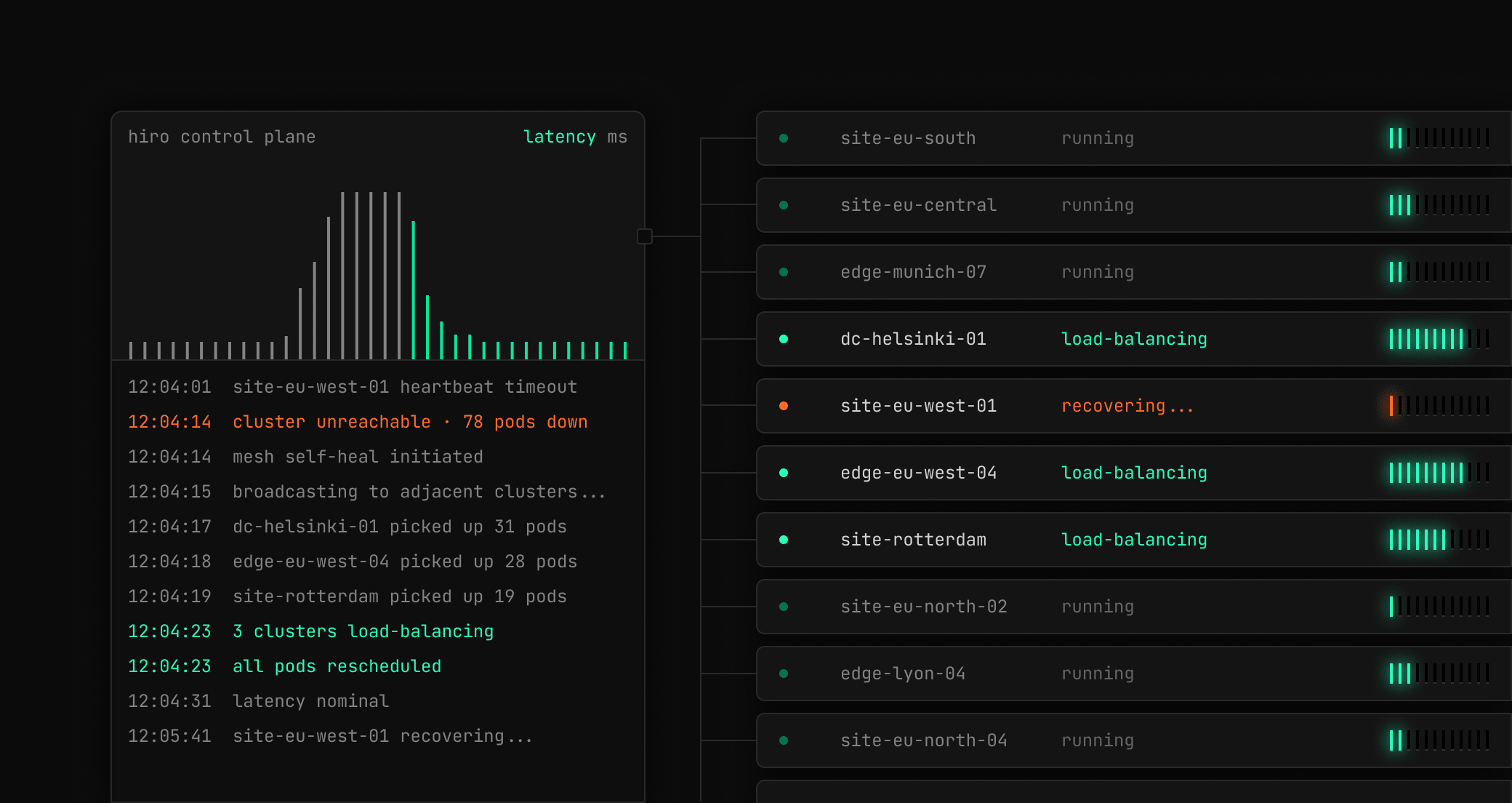Click the site-eu-north-04 status dot
This screenshot has width=1512, height=803.
[784, 740]
